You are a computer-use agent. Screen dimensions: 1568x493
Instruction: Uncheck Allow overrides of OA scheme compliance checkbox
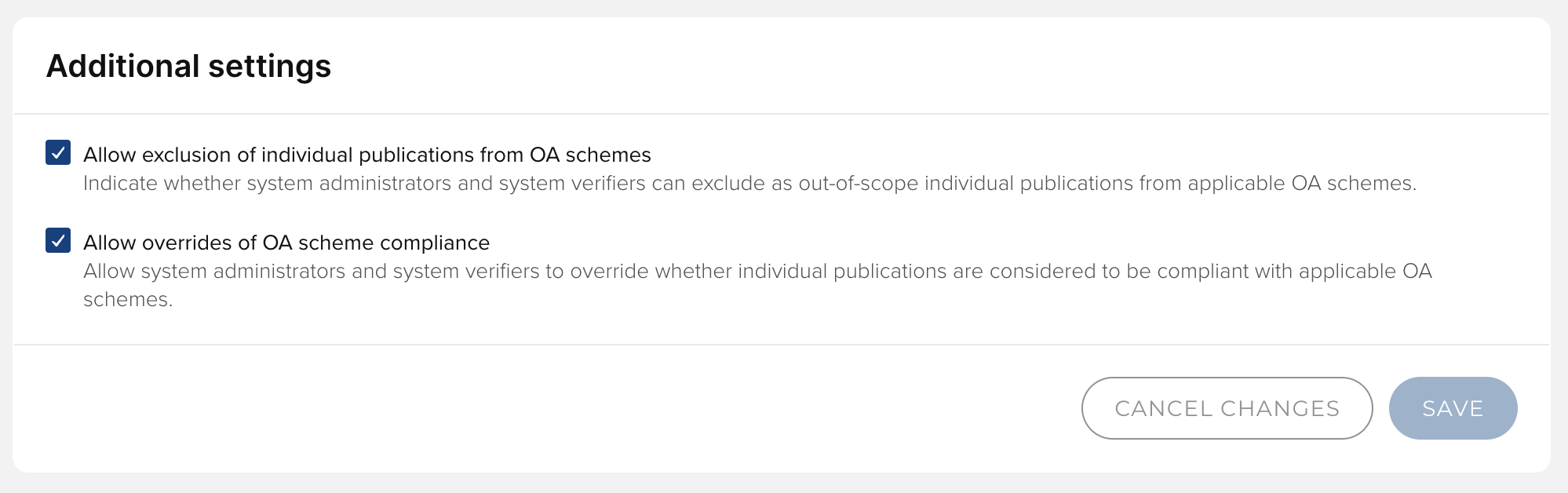[x=58, y=240]
